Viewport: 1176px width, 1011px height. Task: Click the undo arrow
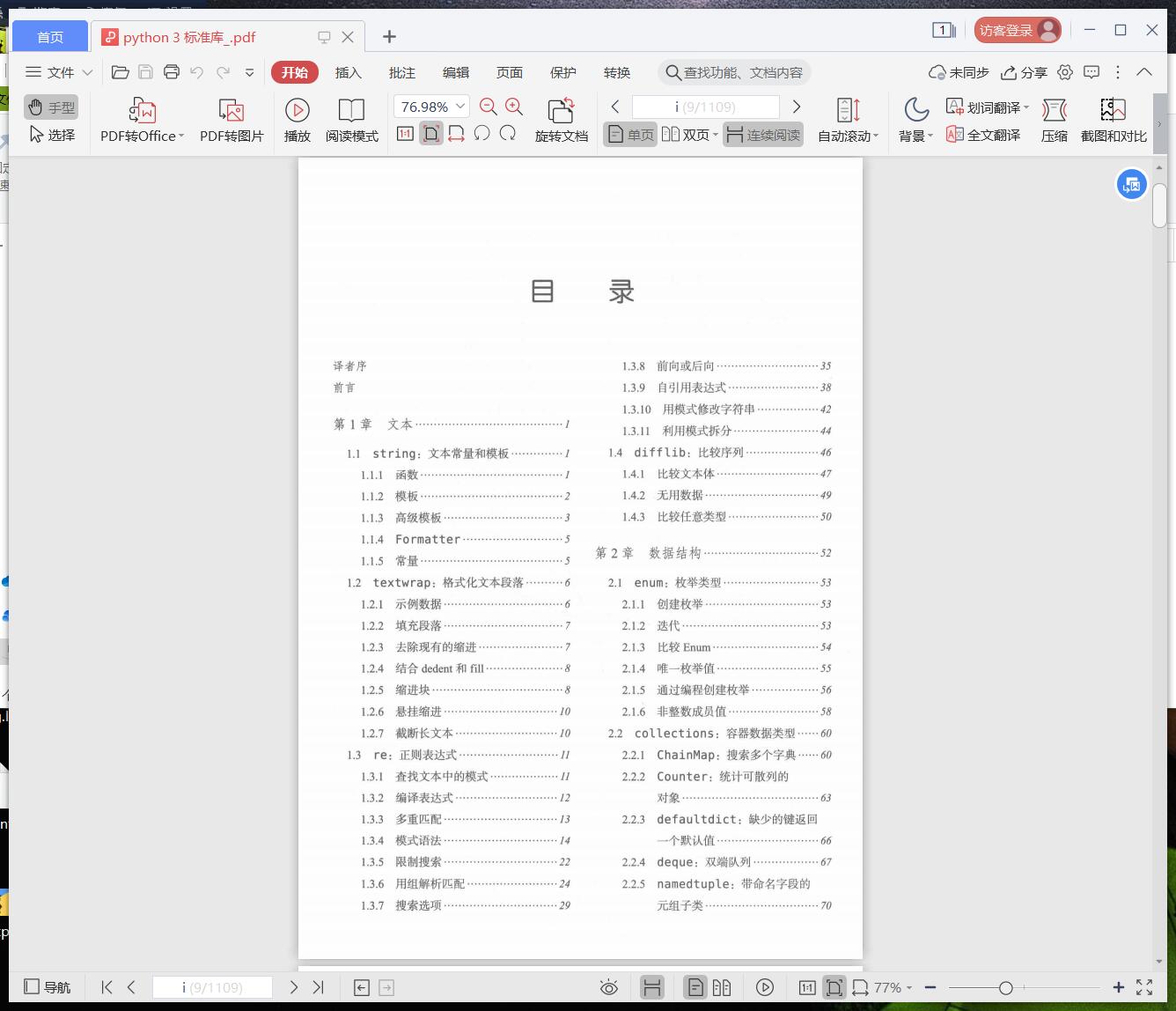click(x=197, y=72)
